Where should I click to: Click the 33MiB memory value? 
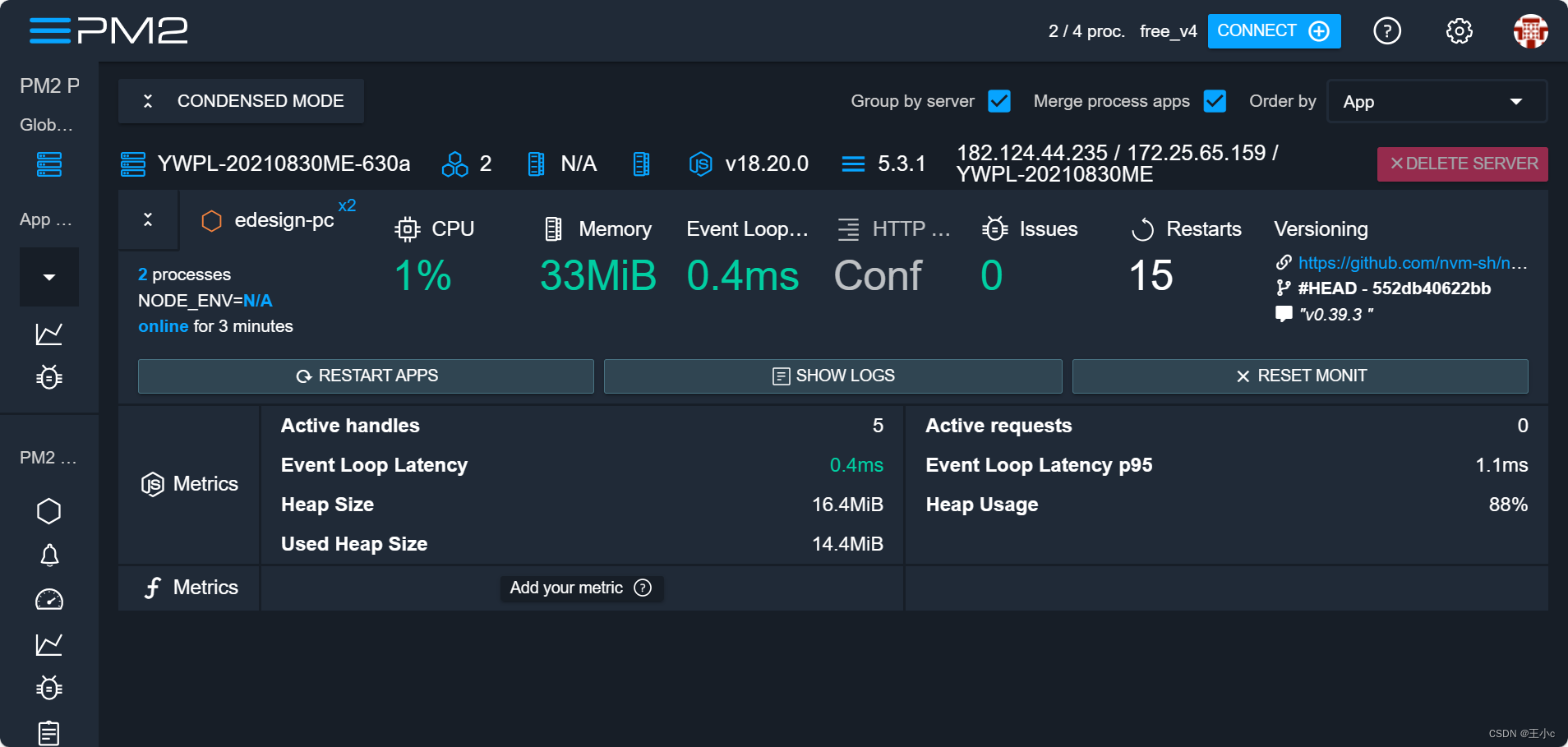click(x=598, y=275)
